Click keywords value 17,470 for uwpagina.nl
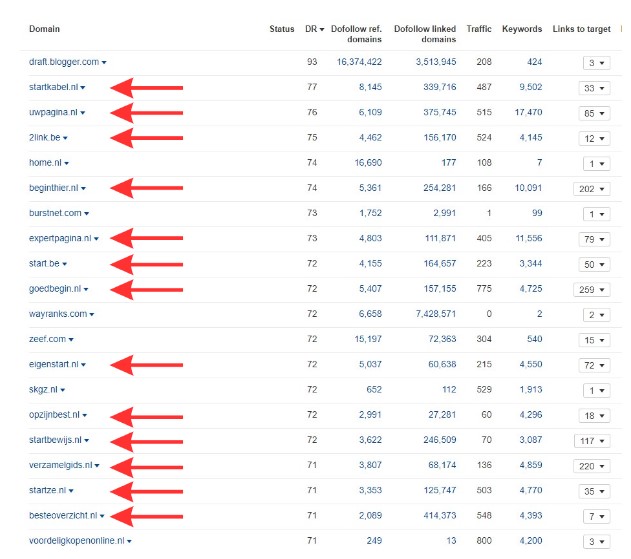The height and width of the screenshot is (559, 631). point(528,112)
